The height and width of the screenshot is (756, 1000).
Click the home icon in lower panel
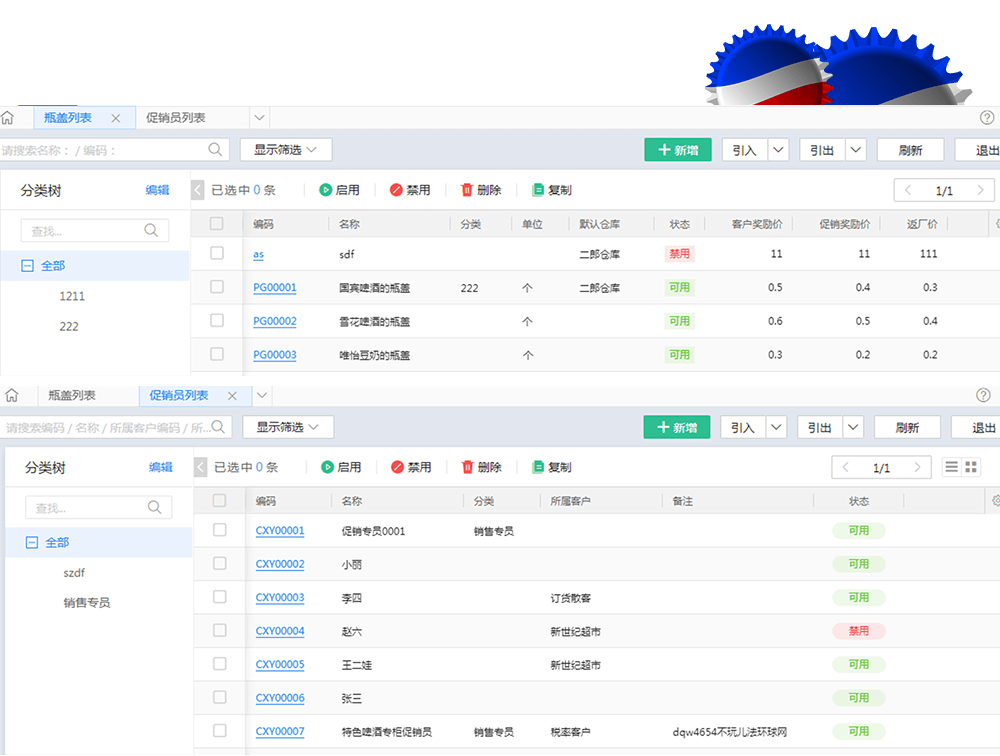pos(11,395)
